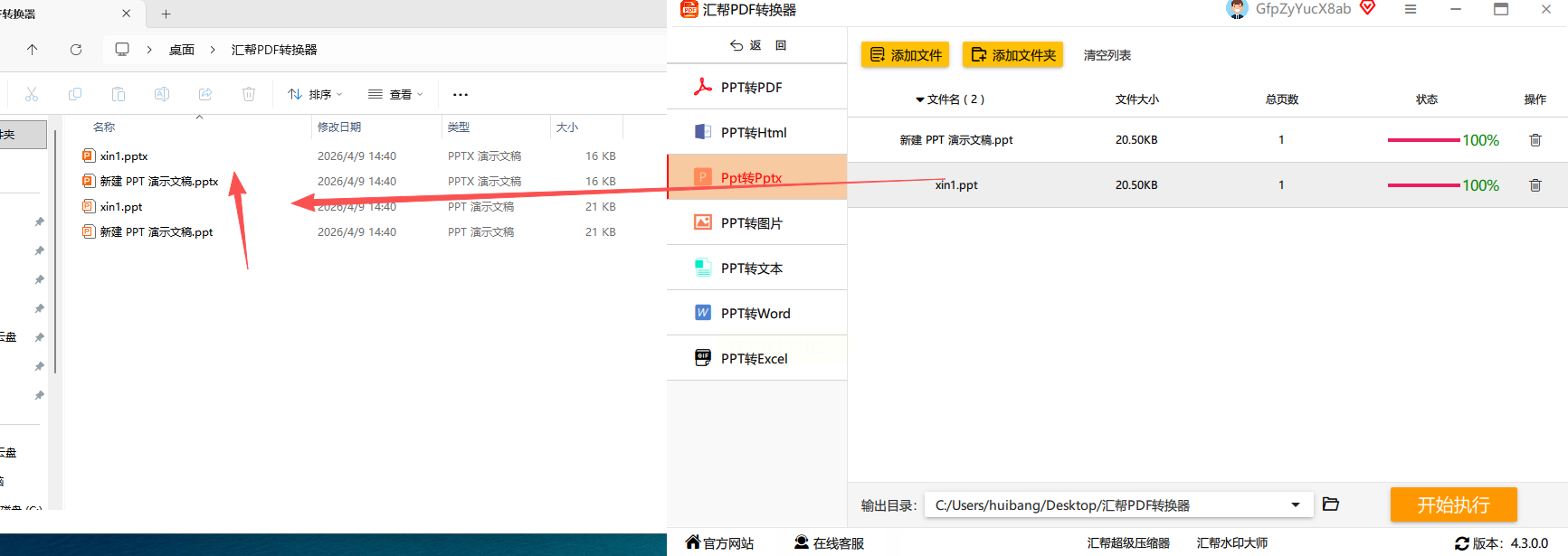Click 文件大小 column header in converter

click(x=1137, y=99)
